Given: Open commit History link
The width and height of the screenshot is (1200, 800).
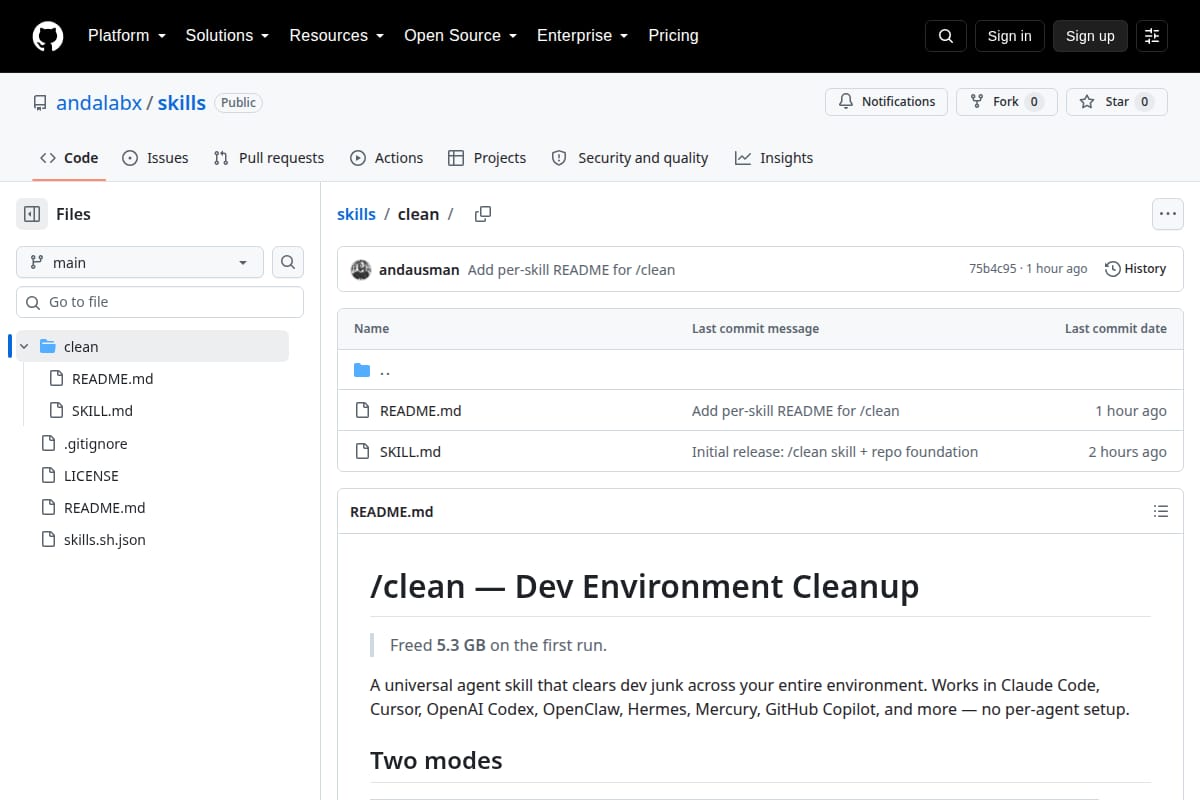Looking at the screenshot, I should tap(1135, 269).
